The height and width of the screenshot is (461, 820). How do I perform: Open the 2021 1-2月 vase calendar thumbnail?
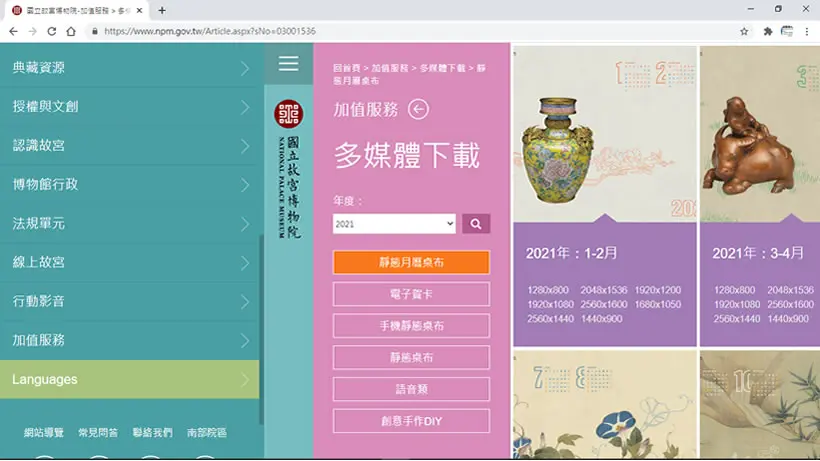pyautogui.click(x=605, y=134)
